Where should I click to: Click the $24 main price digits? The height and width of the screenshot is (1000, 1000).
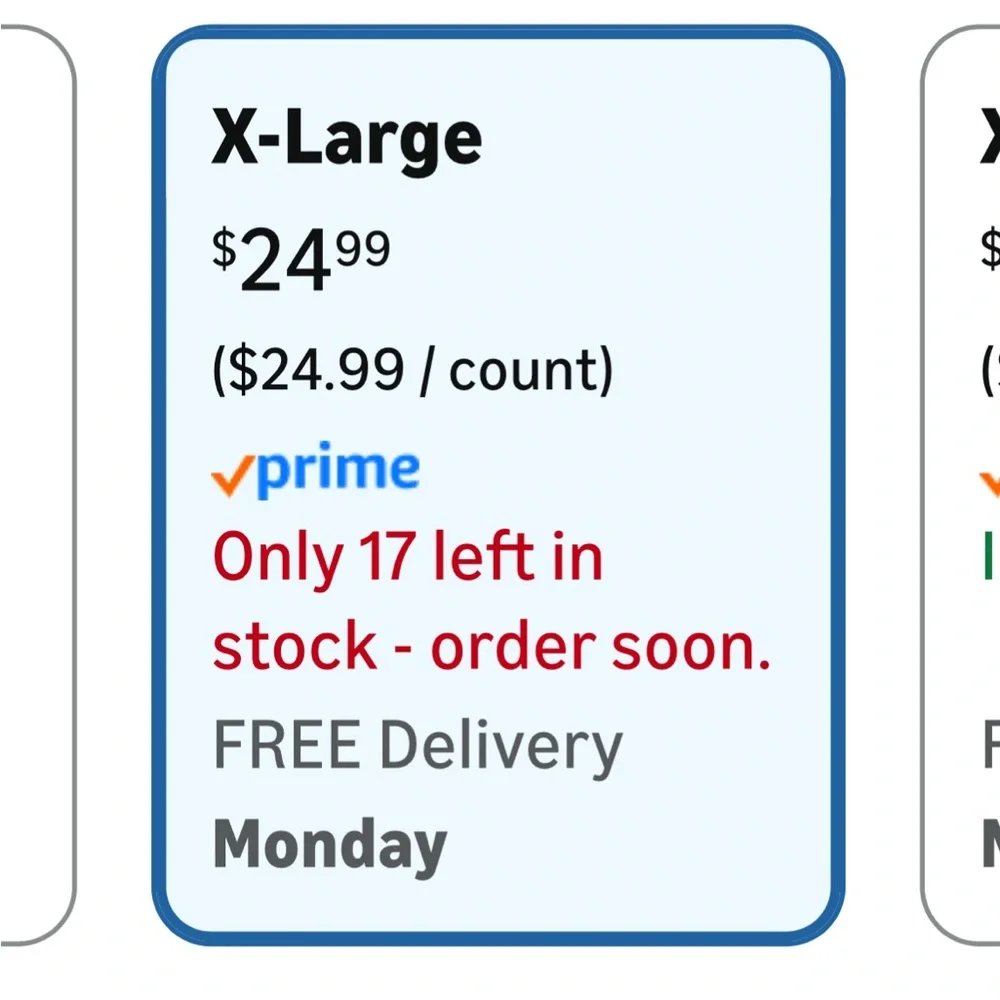click(286, 261)
